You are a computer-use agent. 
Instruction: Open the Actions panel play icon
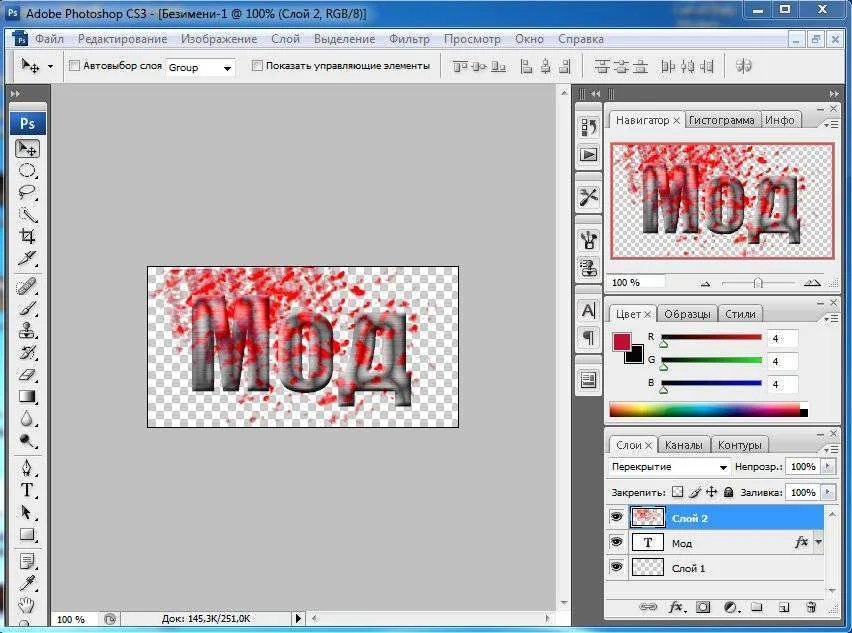click(588, 155)
